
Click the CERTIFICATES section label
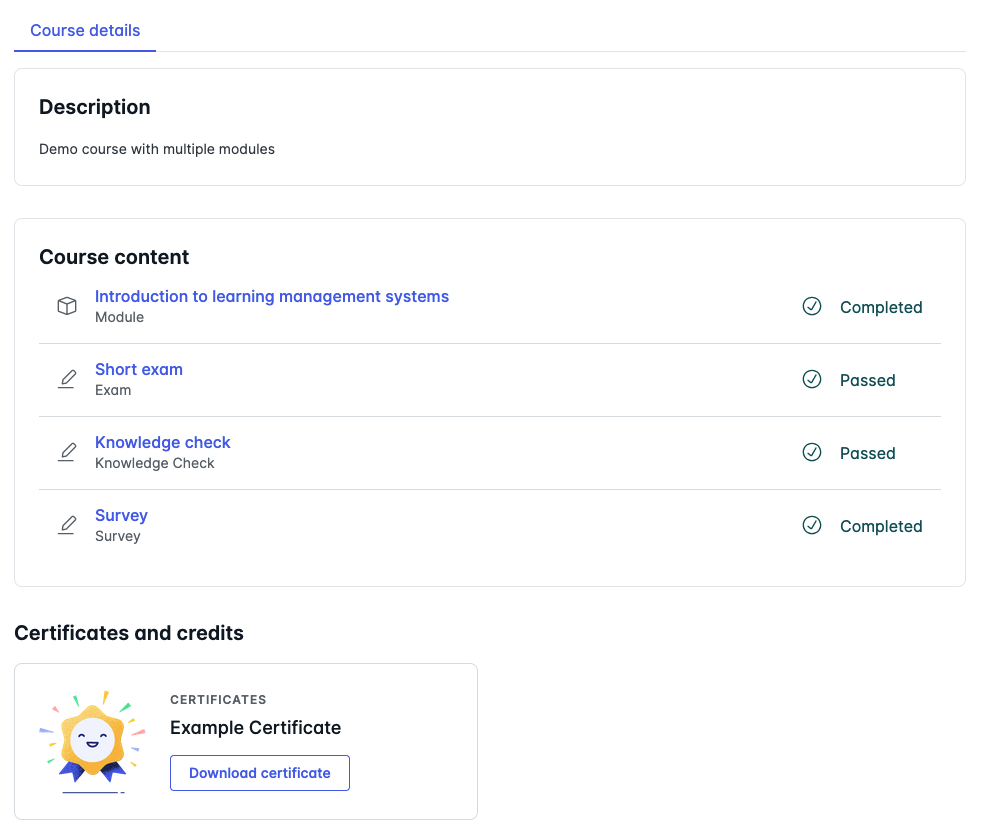click(x=218, y=699)
